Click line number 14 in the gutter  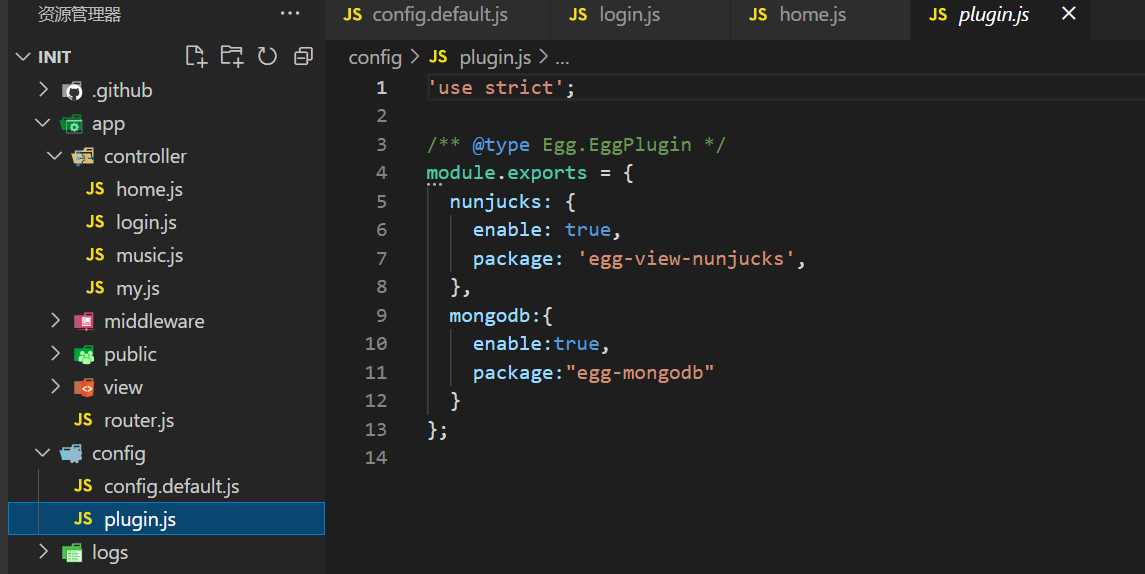(x=376, y=458)
